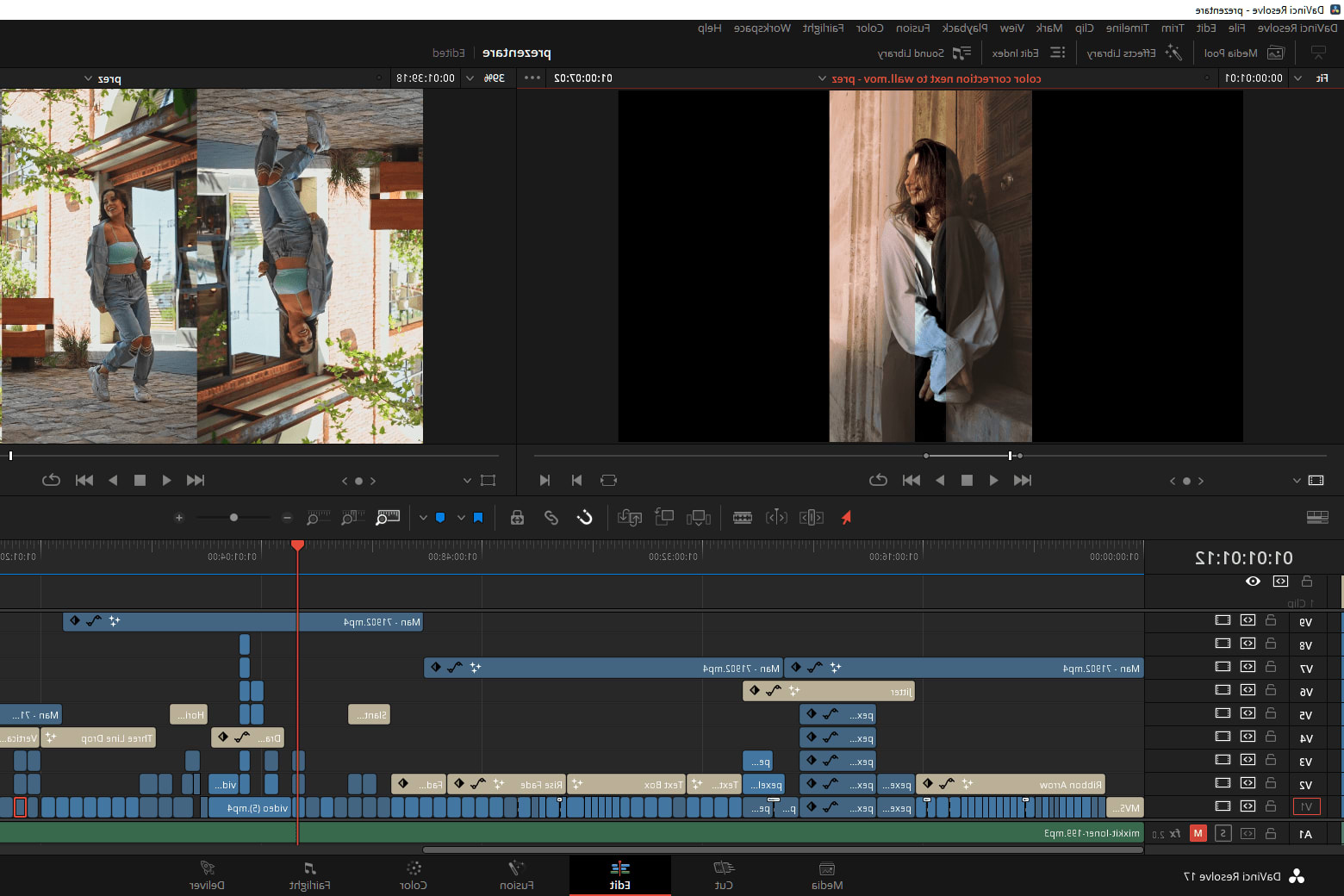Open the blue flag color dropdown arrow
Image resolution: width=1344 pixels, height=896 pixels.
coord(461,518)
